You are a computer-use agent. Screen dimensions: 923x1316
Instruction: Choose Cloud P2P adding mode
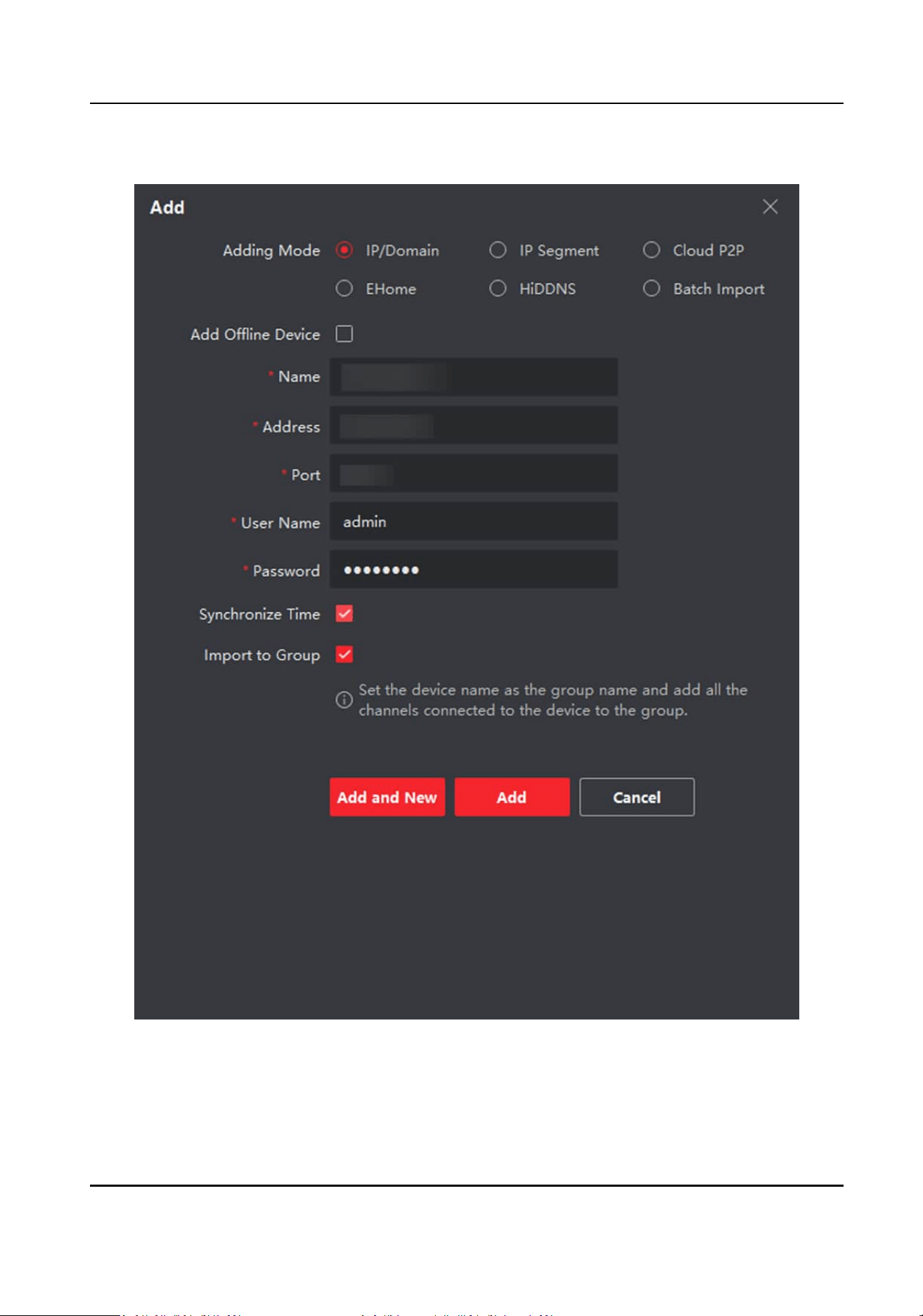click(x=652, y=250)
